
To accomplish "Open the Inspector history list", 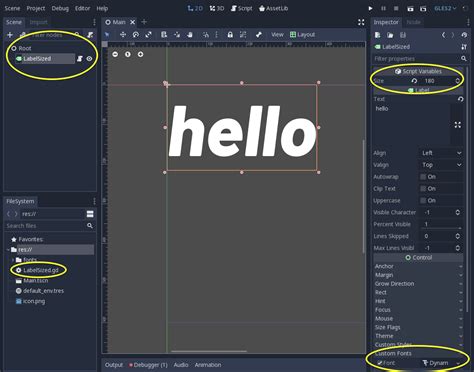I will pyautogui.click(x=464, y=35).
